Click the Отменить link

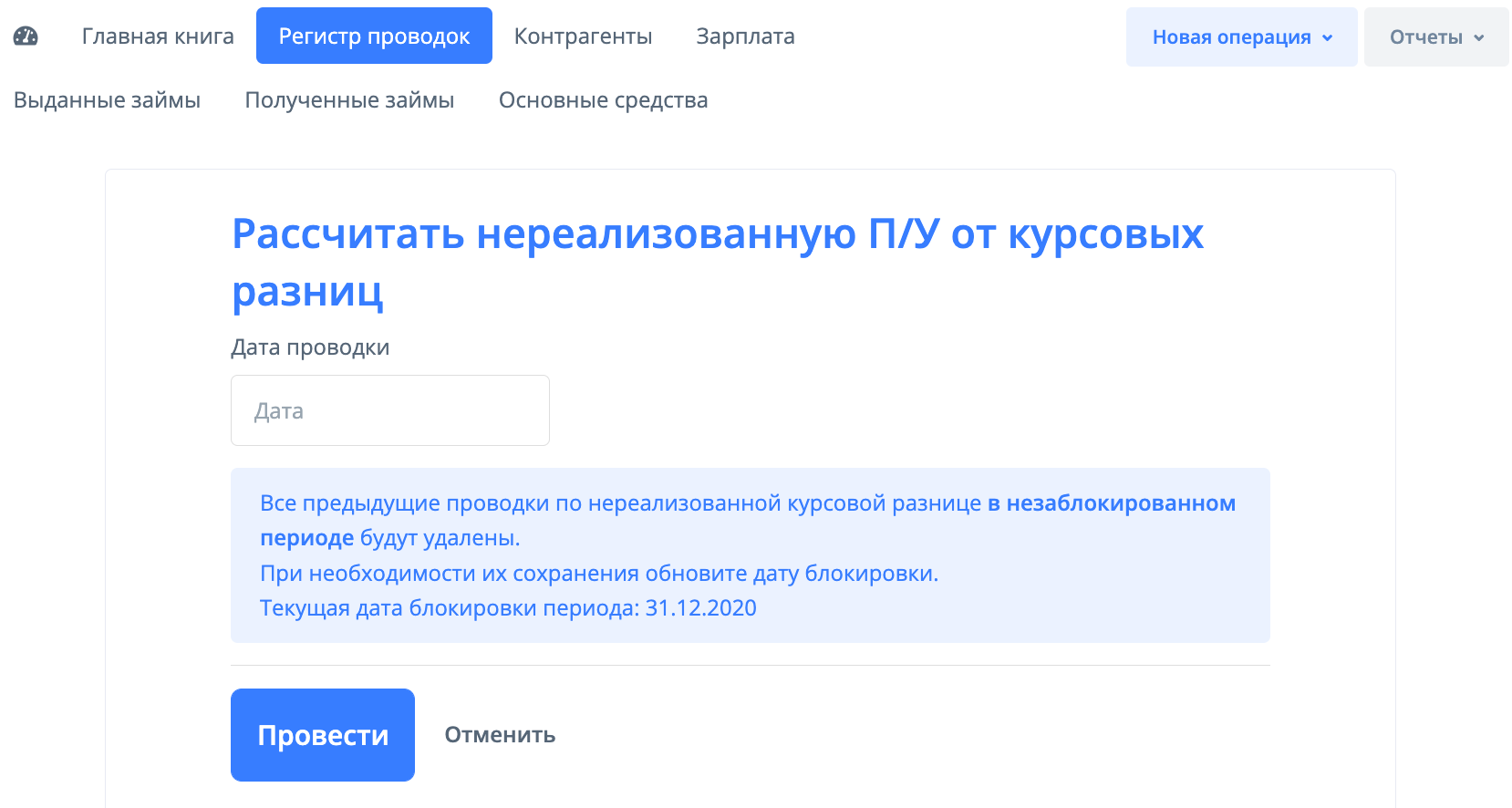[500, 735]
